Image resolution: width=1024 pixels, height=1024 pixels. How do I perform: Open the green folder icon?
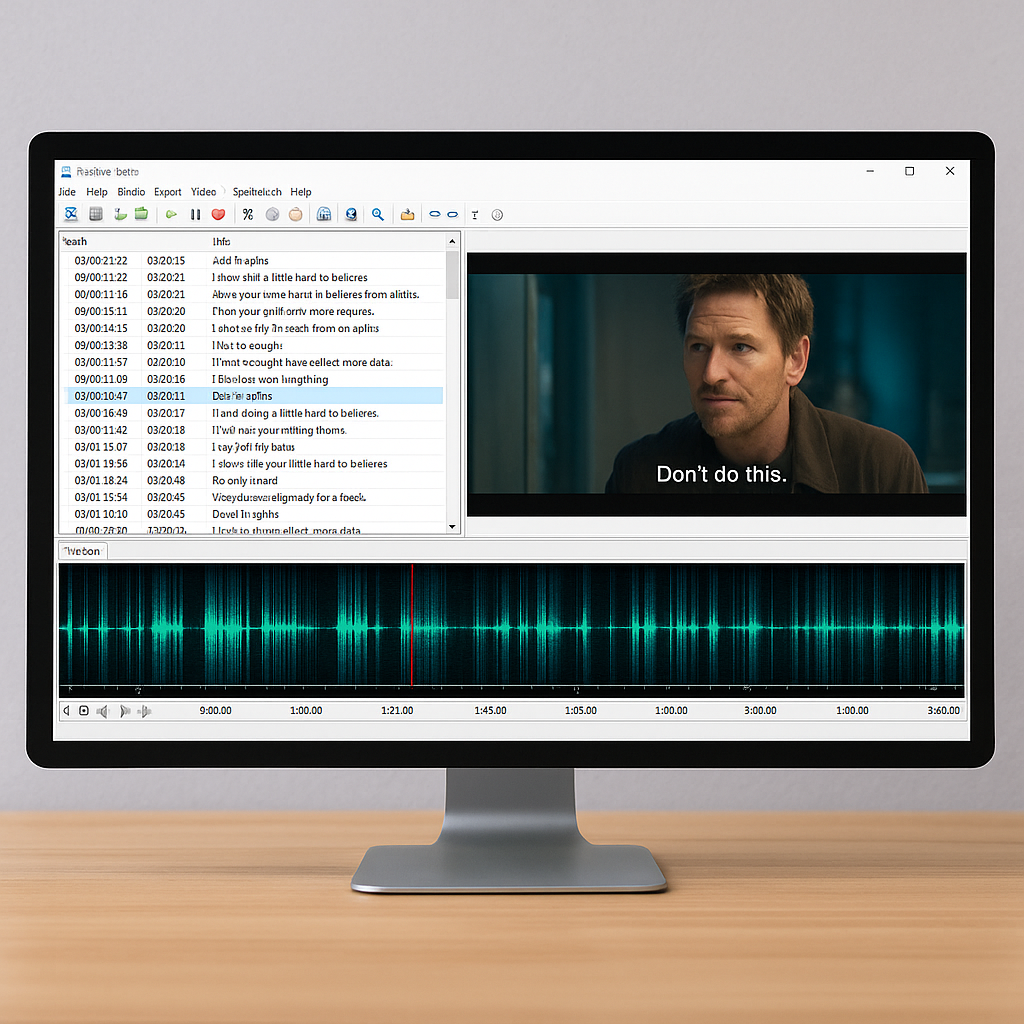pyautogui.click(x=141, y=214)
